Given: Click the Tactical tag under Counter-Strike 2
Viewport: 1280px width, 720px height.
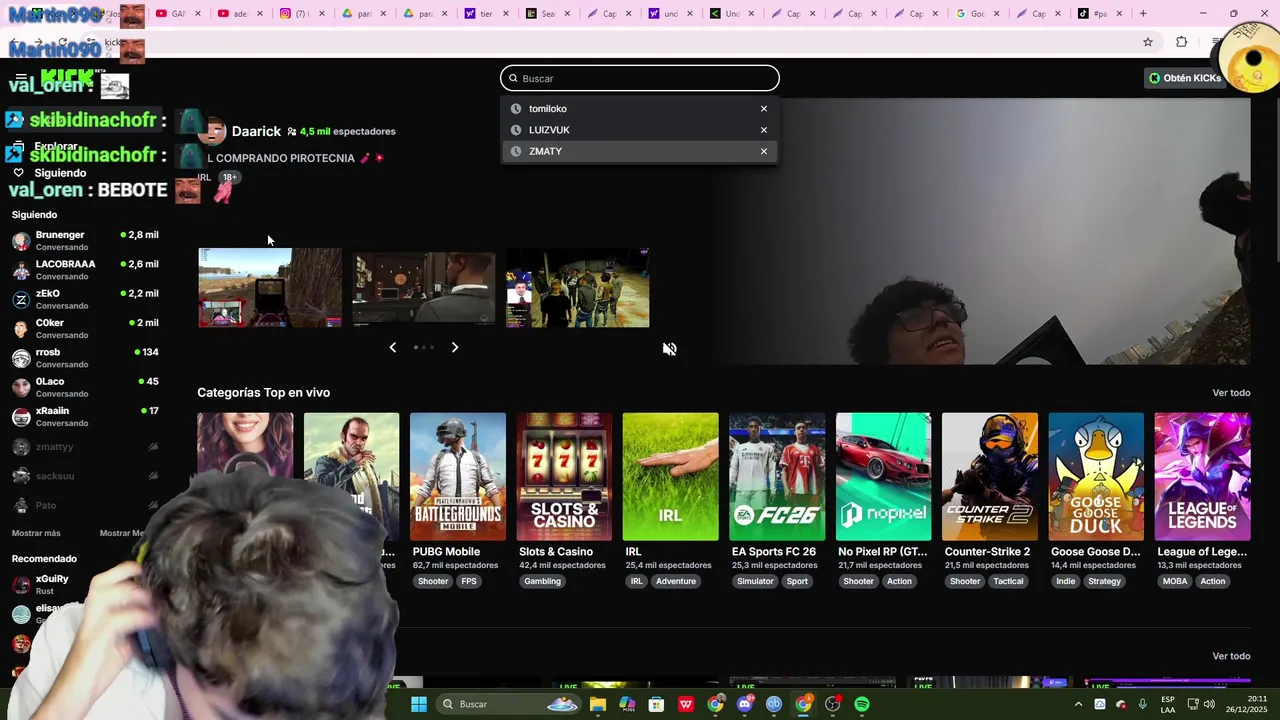Looking at the screenshot, I should pos(1008,581).
